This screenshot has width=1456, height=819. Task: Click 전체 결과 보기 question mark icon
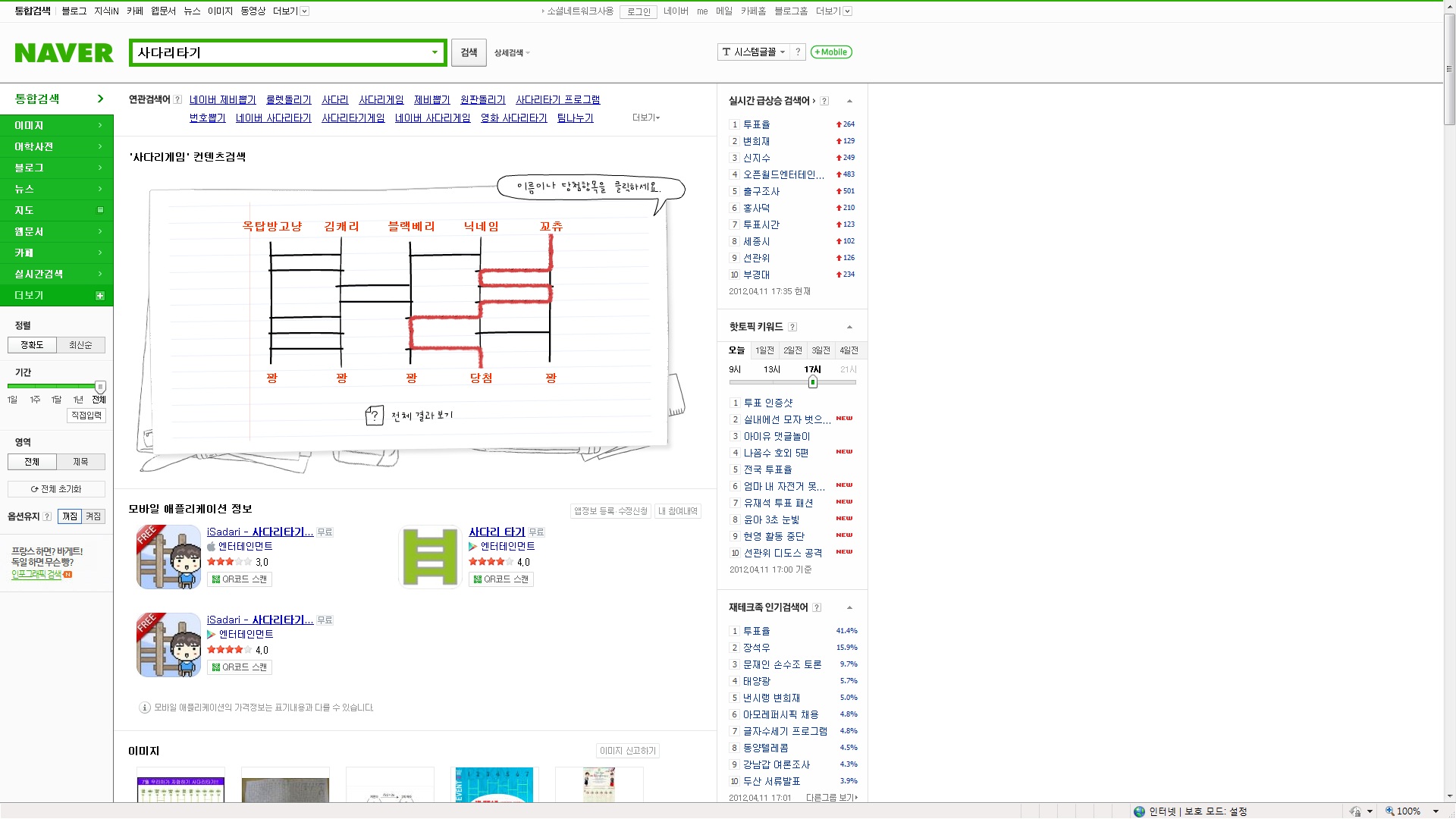pos(375,415)
